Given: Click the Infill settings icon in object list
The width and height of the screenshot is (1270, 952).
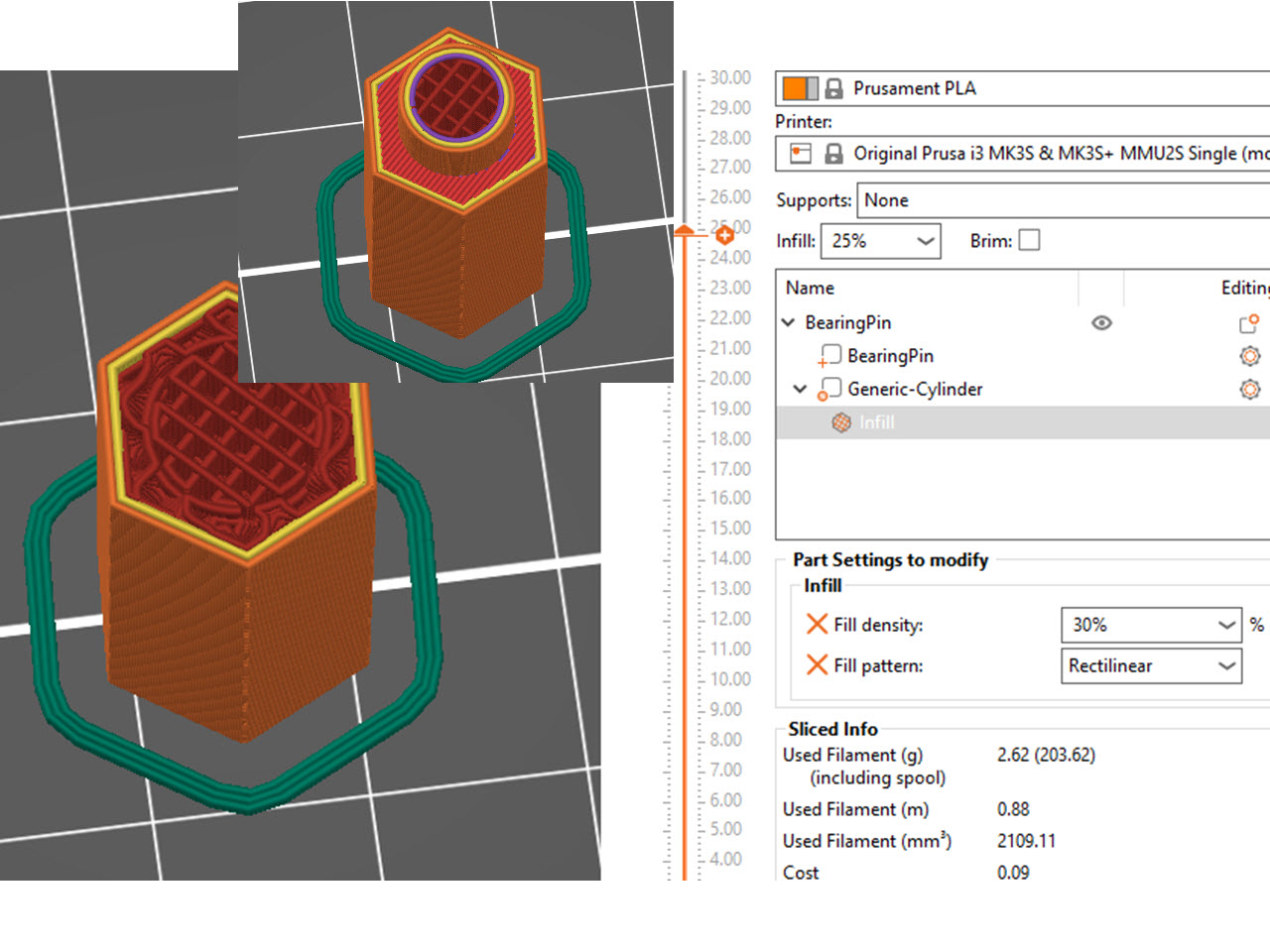Looking at the screenshot, I should [841, 422].
